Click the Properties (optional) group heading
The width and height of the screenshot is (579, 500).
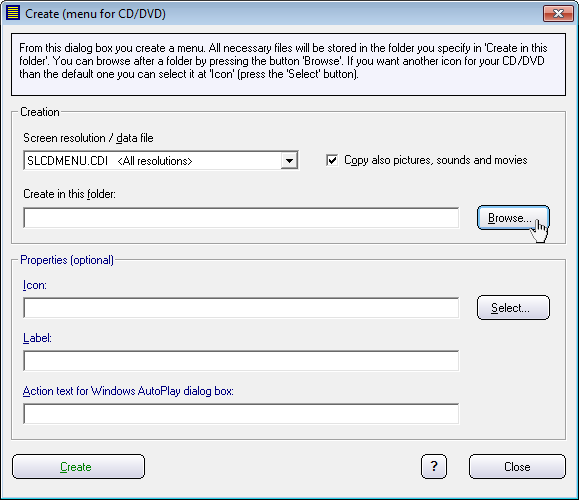(67, 260)
